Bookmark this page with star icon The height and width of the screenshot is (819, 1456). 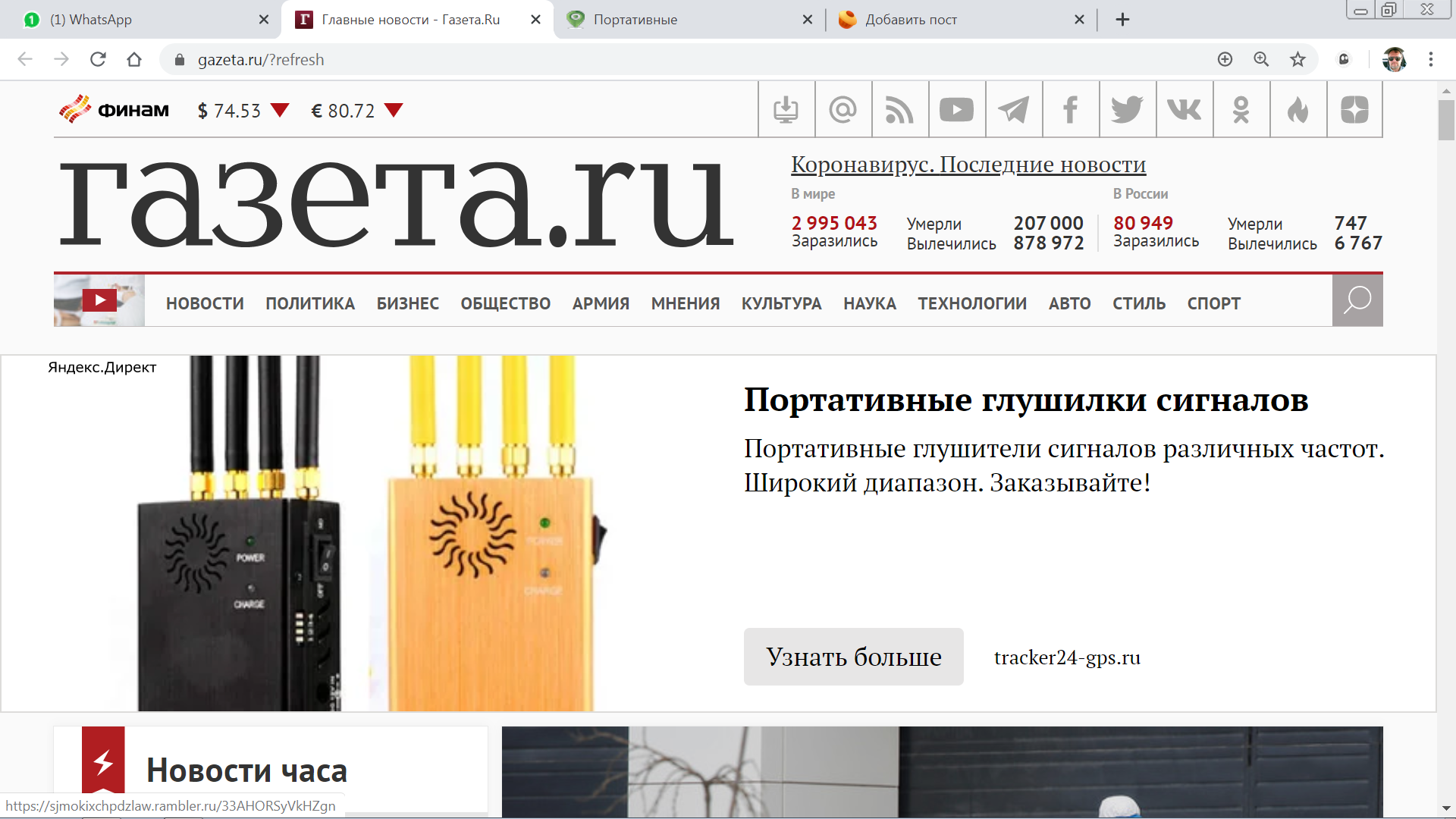pos(1298,59)
